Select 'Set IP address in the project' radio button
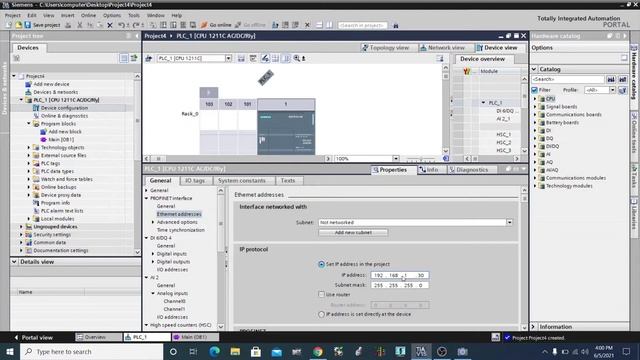 pos(321,264)
